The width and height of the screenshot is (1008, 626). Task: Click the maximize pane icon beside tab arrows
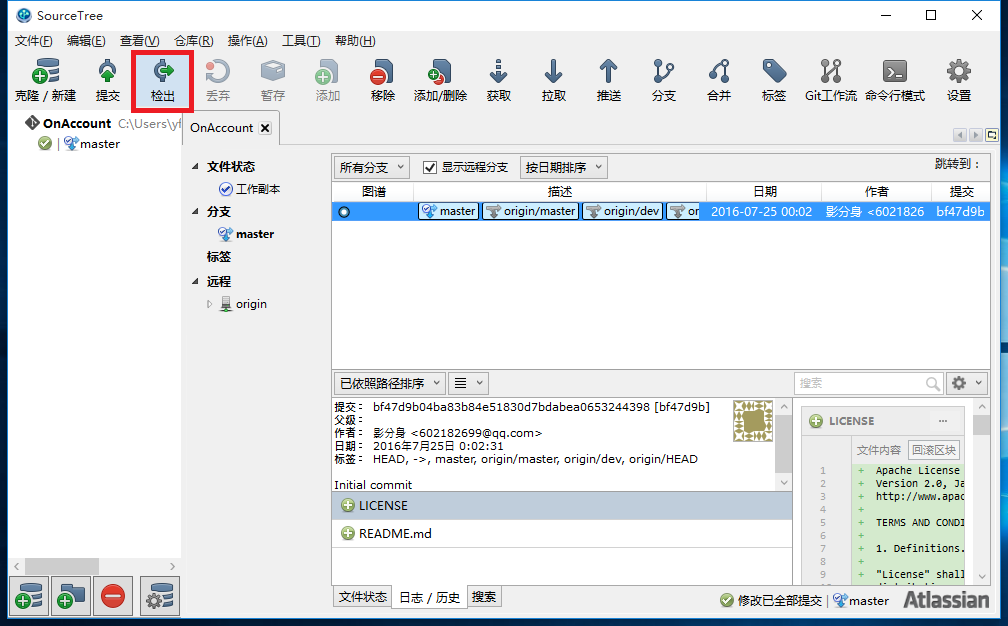pyautogui.click(x=992, y=135)
